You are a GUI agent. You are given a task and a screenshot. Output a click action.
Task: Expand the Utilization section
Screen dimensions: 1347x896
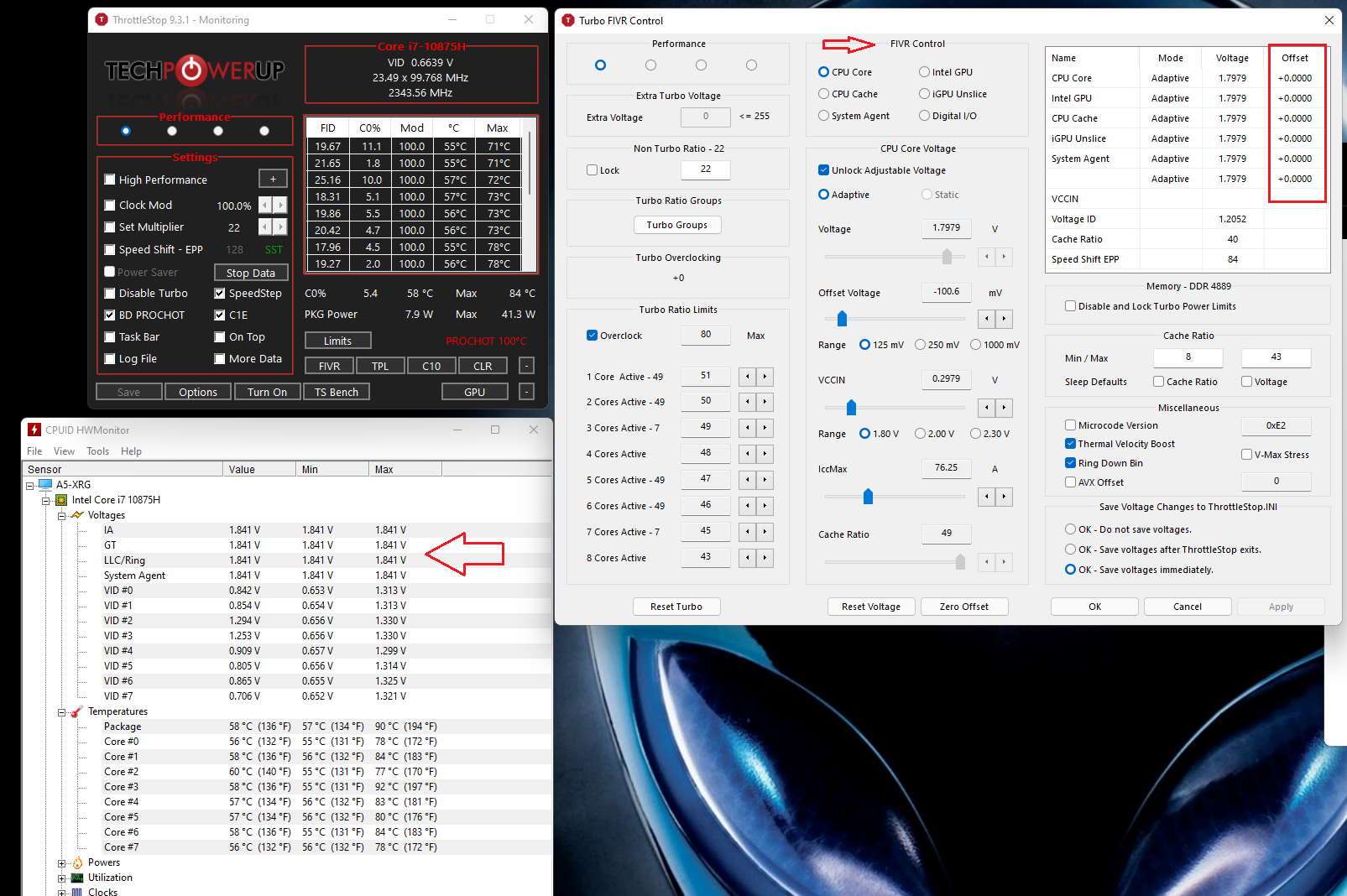click(61, 878)
